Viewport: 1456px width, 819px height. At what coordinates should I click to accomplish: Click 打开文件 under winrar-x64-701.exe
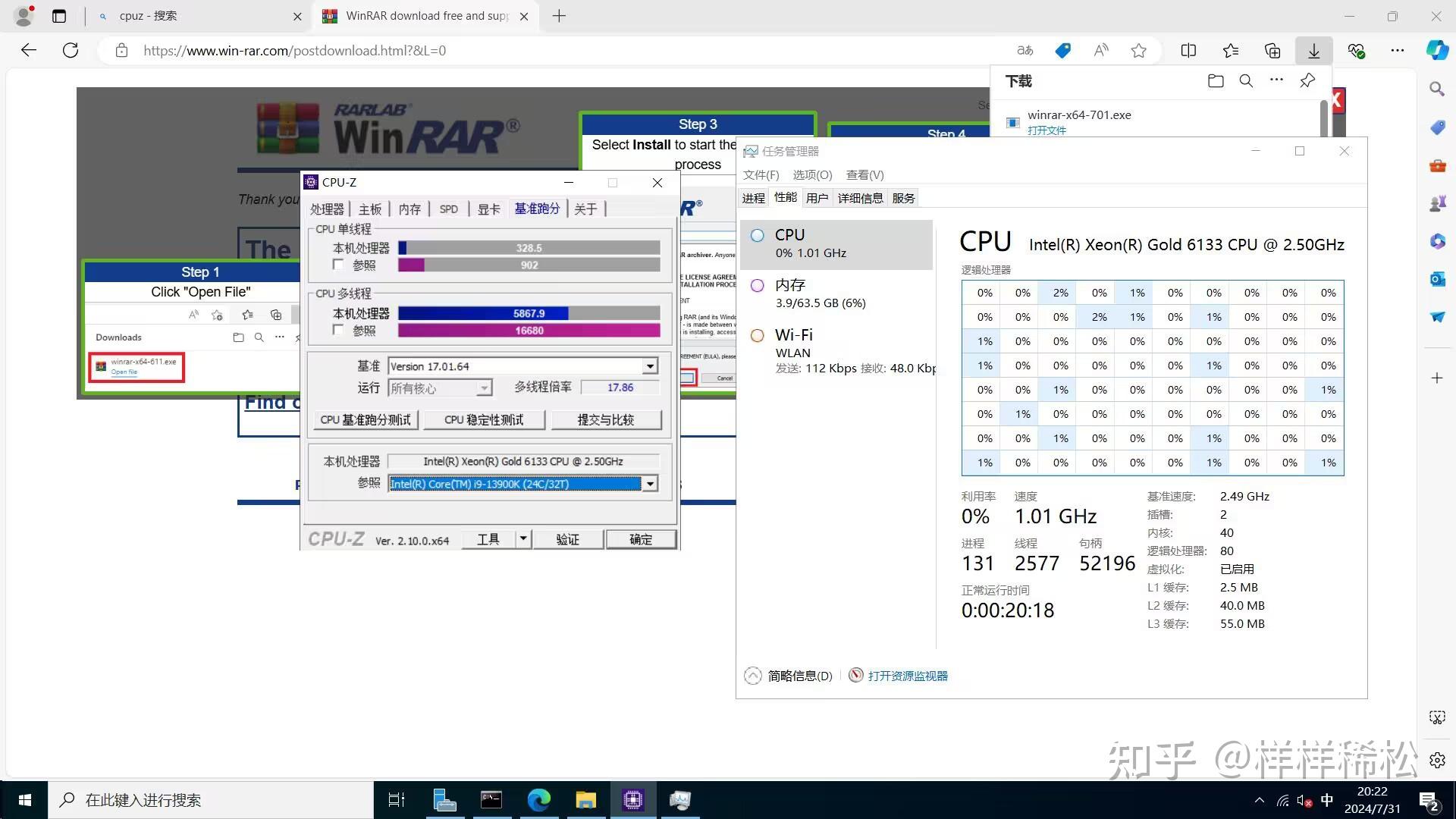tap(1046, 130)
